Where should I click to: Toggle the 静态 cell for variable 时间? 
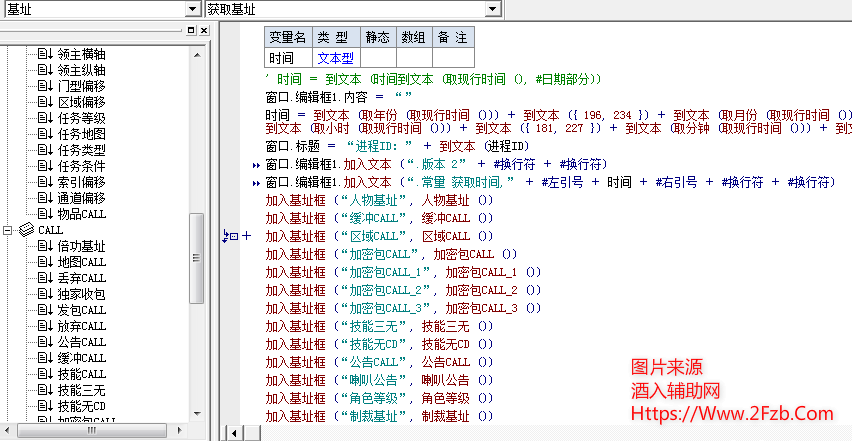click(x=376, y=58)
